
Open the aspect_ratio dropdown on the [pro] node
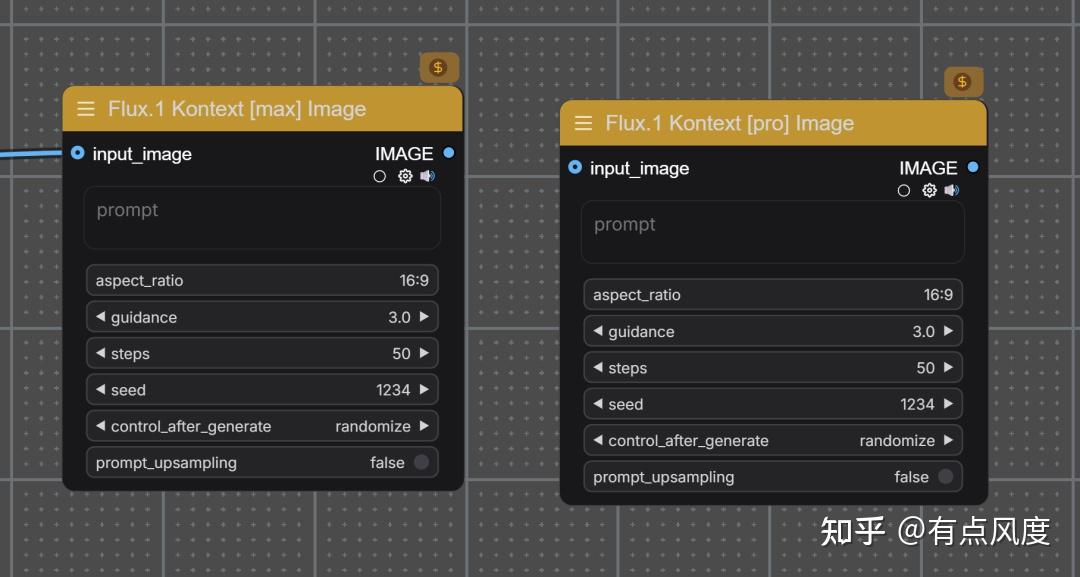773,295
